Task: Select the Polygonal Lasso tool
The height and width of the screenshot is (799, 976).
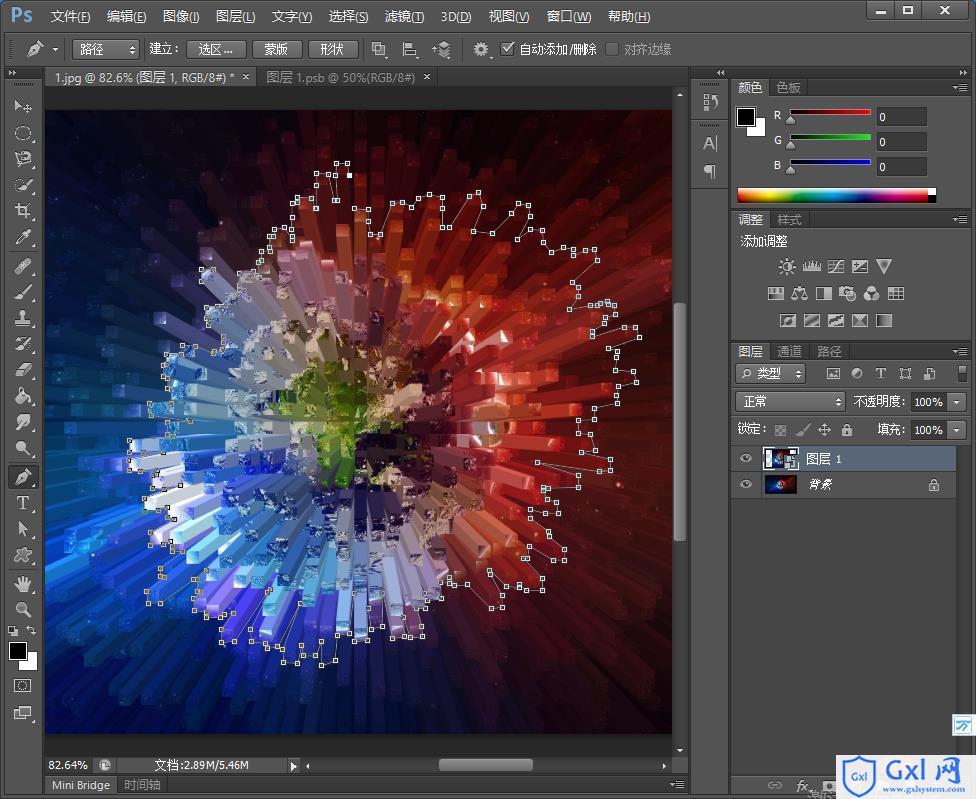Action: point(22,159)
